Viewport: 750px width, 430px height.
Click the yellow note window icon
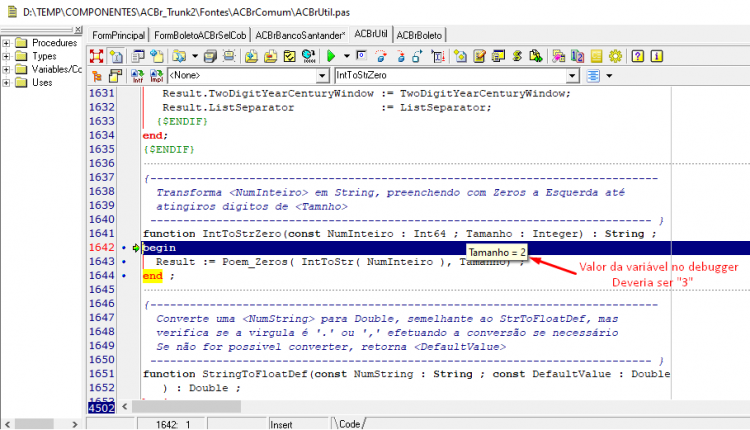click(x=115, y=76)
